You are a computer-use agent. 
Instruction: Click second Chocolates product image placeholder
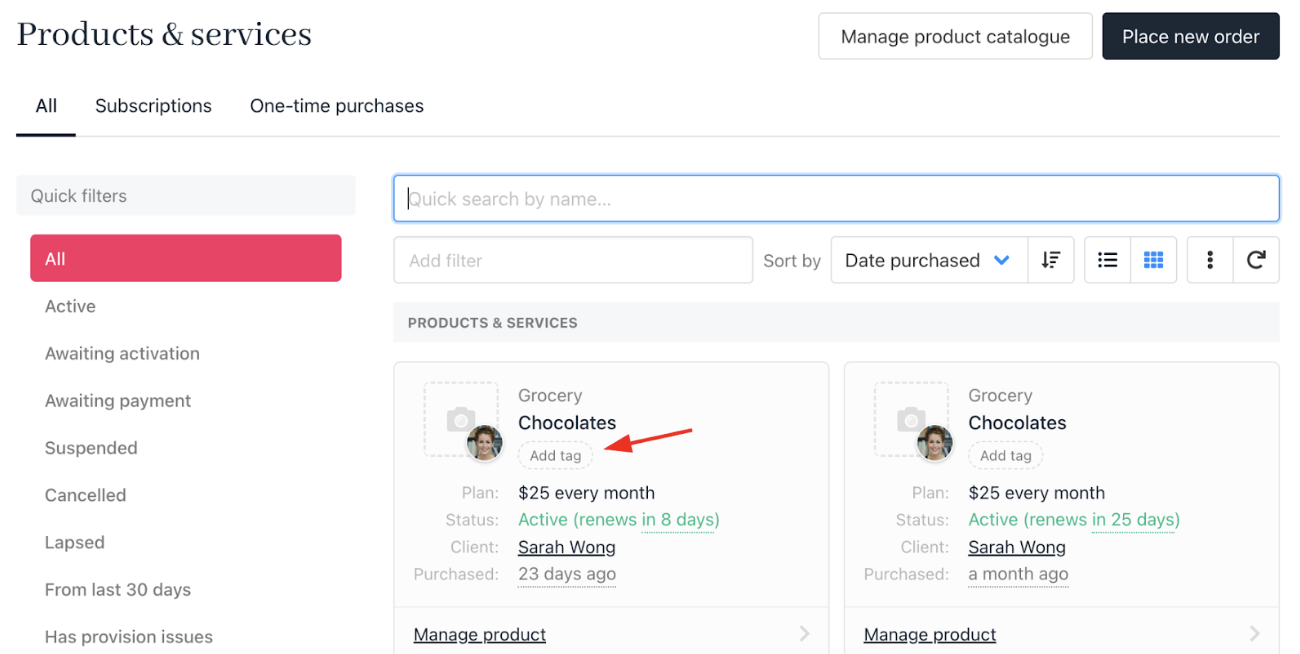click(910, 419)
